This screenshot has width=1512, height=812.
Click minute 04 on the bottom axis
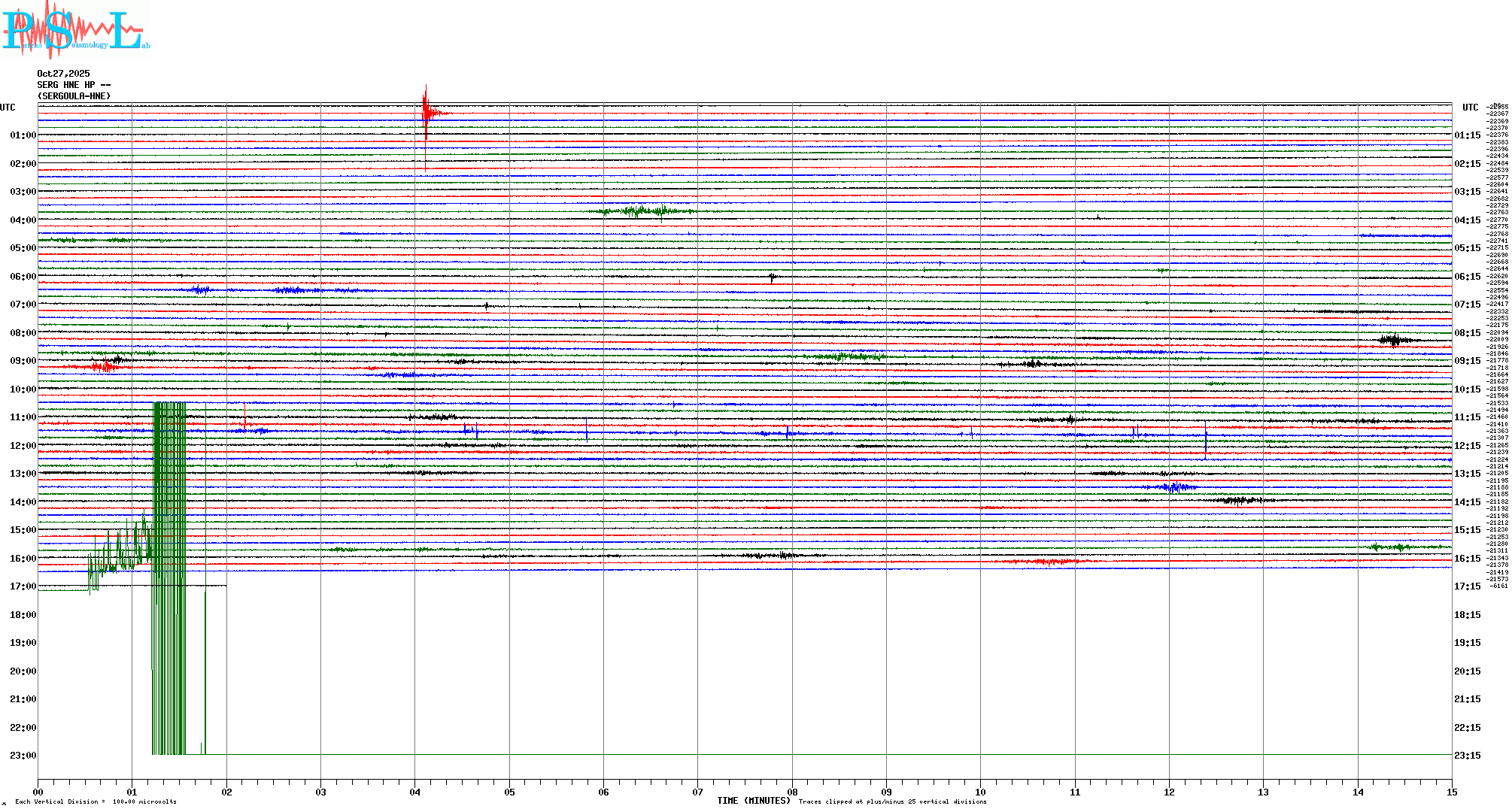[414, 792]
